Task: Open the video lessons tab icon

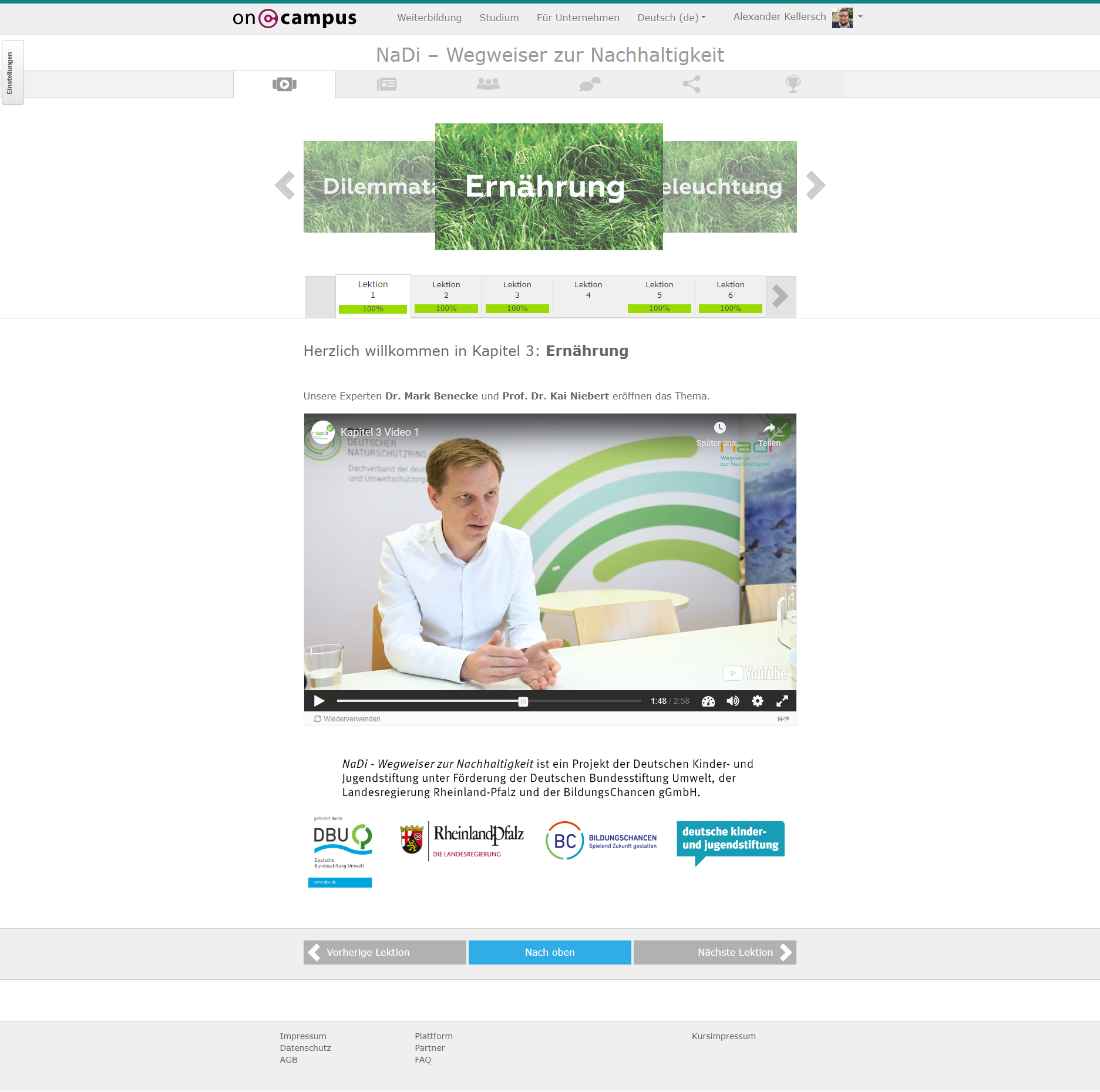Action: pyautogui.click(x=284, y=85)
